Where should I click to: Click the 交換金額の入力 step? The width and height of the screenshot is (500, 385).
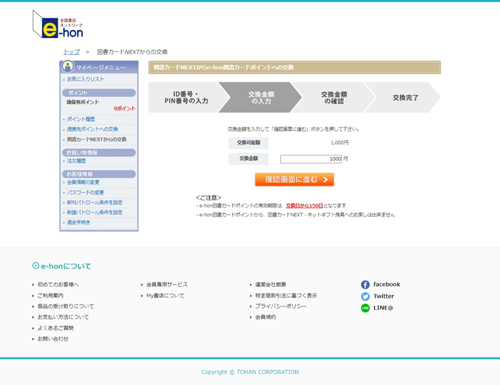pyautogui.click(x=261, y=97)
